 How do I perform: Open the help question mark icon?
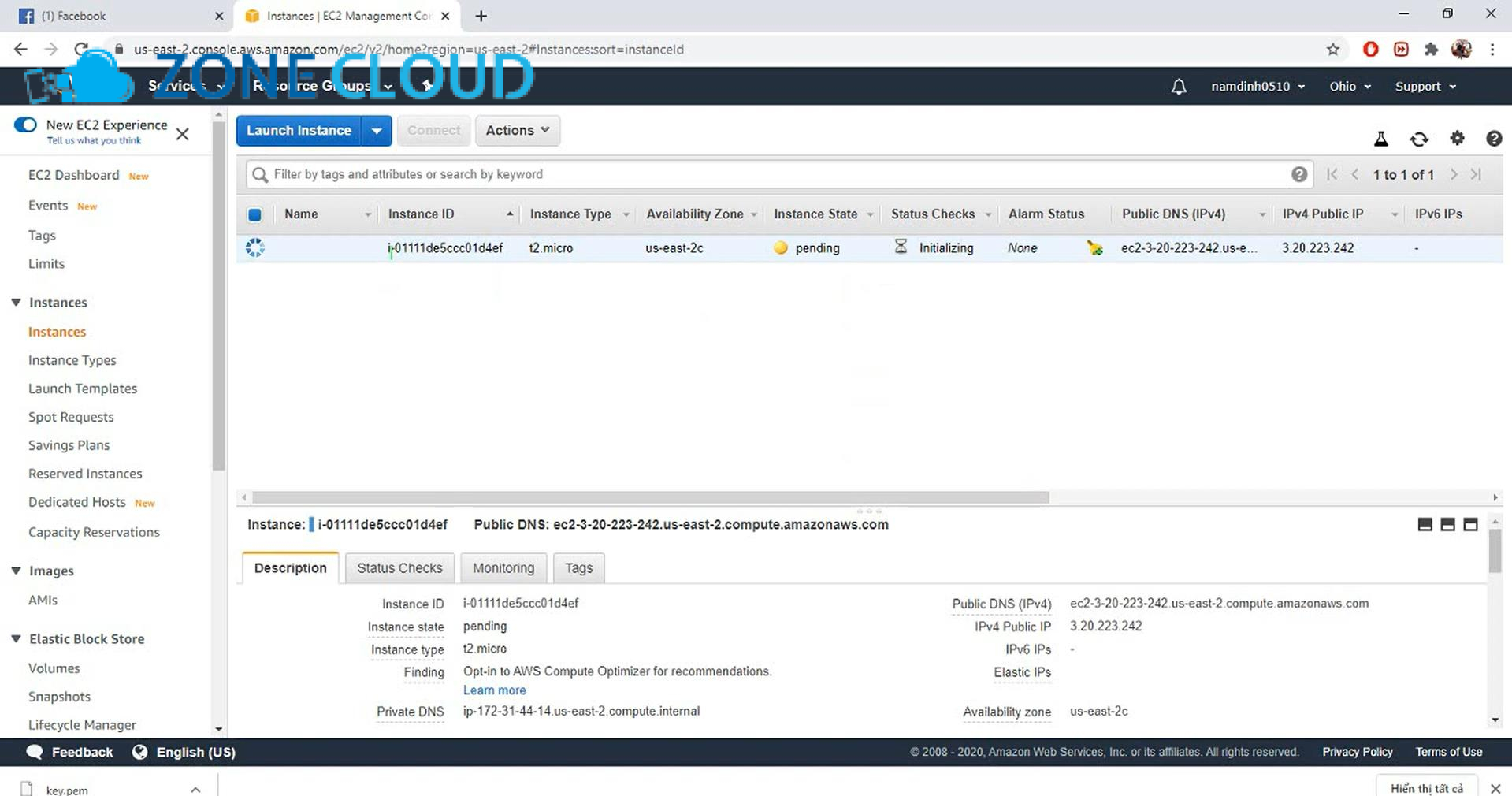pos(1494,138)
